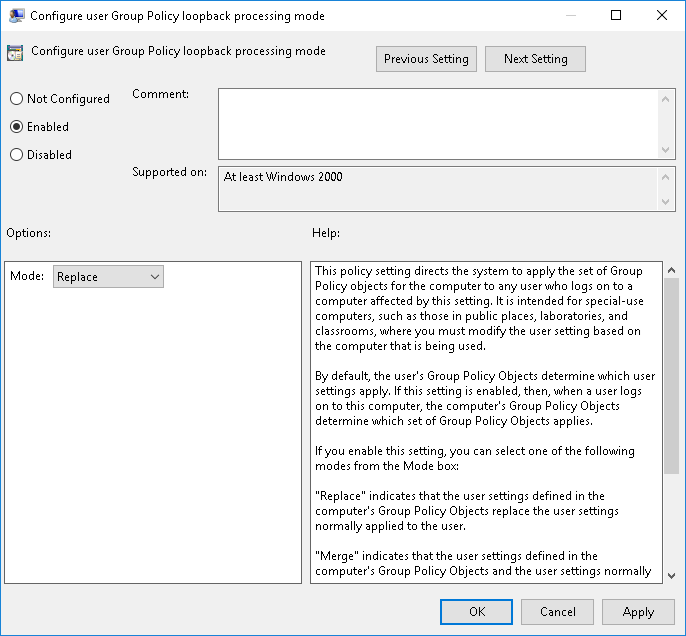Open the Mode dropdown showing Replace
686x636 pixels.
coord(108,277)
